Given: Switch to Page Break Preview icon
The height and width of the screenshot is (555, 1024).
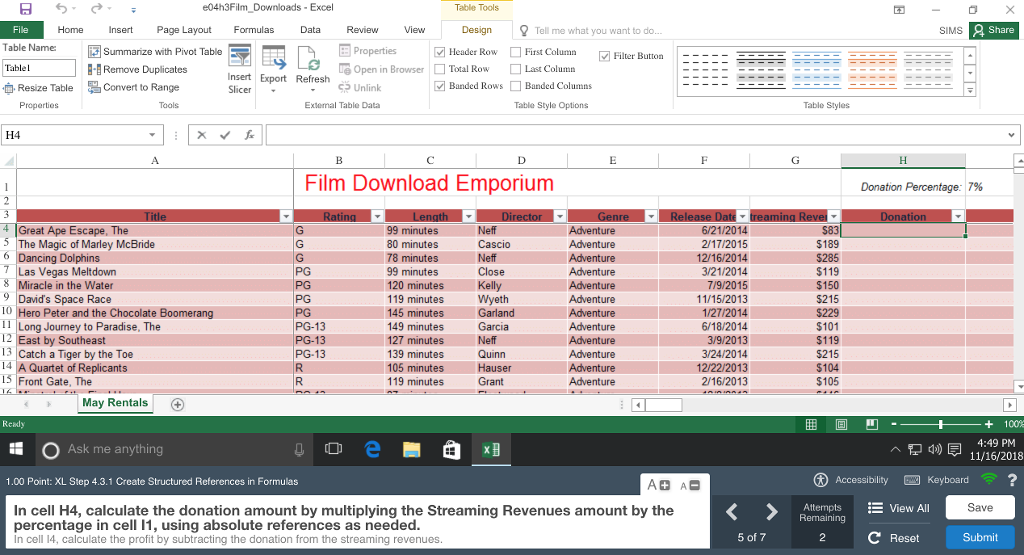Looking at the screenshot, I should (x=872, y=424).
